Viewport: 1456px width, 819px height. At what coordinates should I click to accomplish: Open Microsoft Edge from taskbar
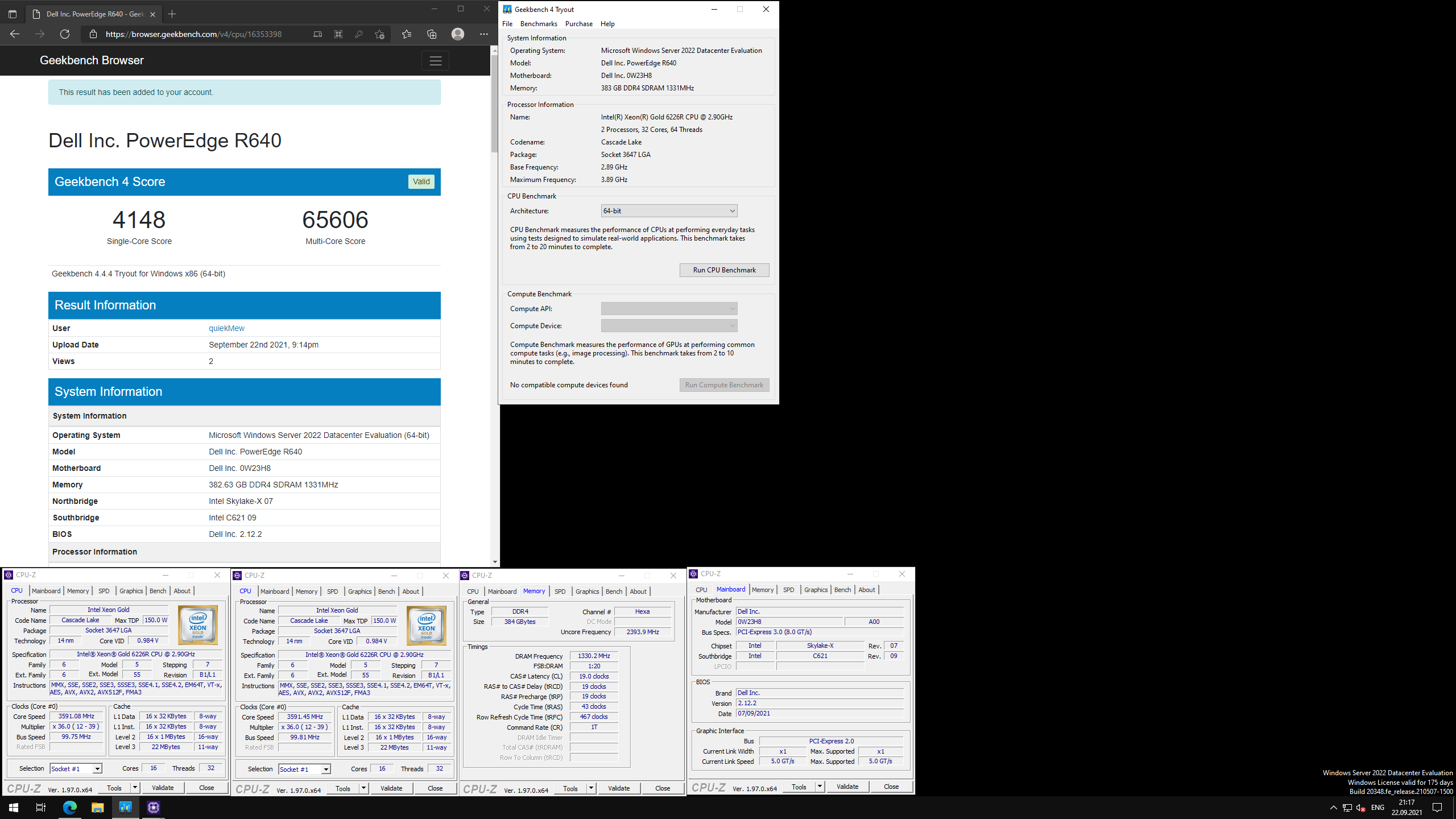[x=69, y=808]
